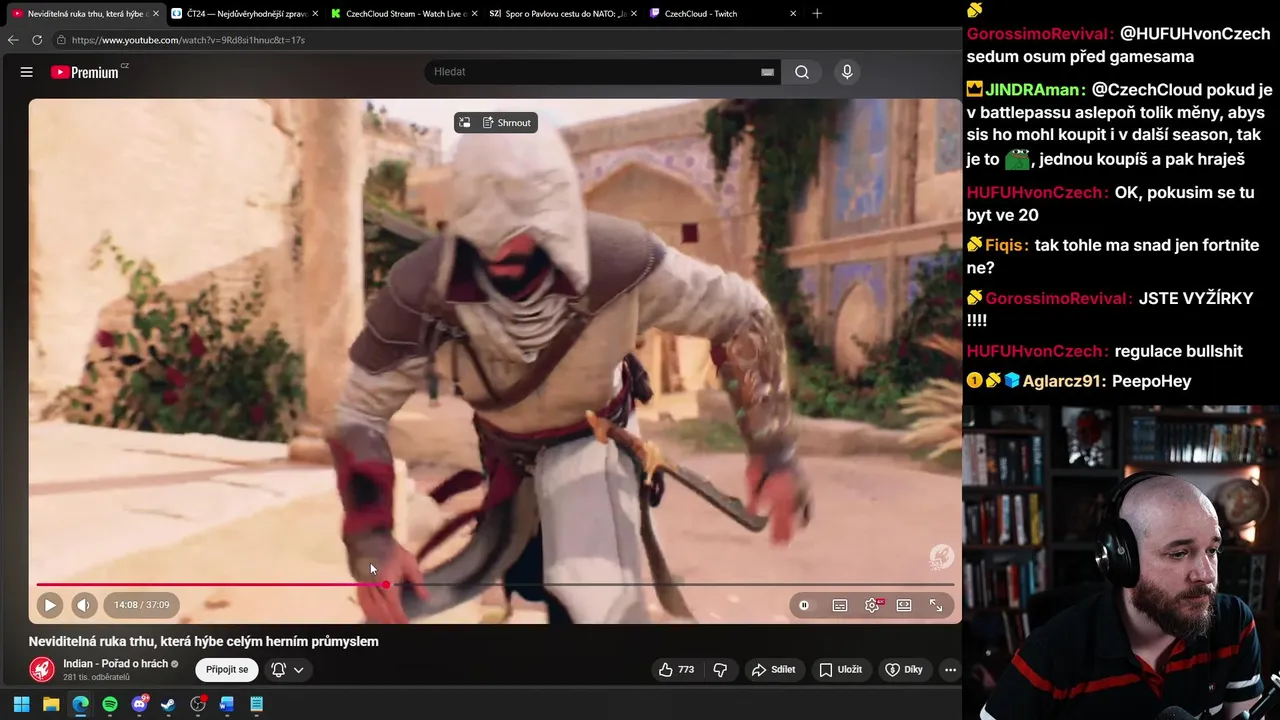
Task: Click the video title below the player
Action: [204, 642]
